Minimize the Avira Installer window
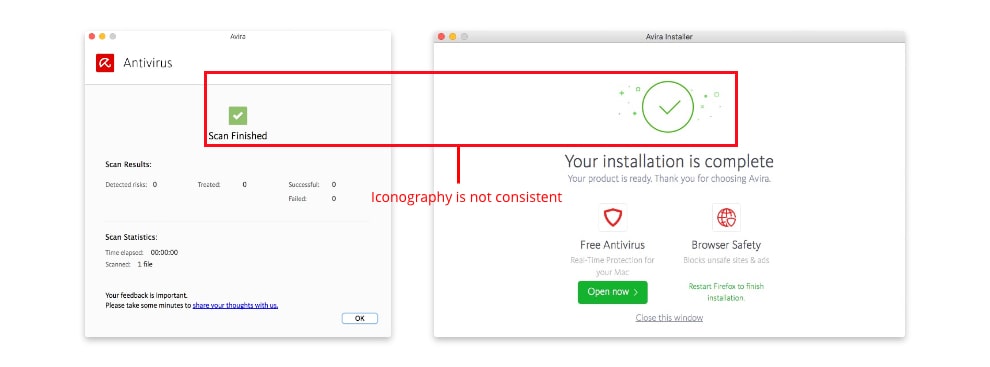 click(453, 37)
